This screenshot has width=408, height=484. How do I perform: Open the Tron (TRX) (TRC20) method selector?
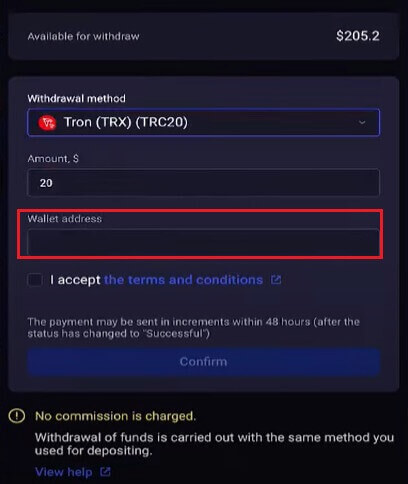[203, 122]
